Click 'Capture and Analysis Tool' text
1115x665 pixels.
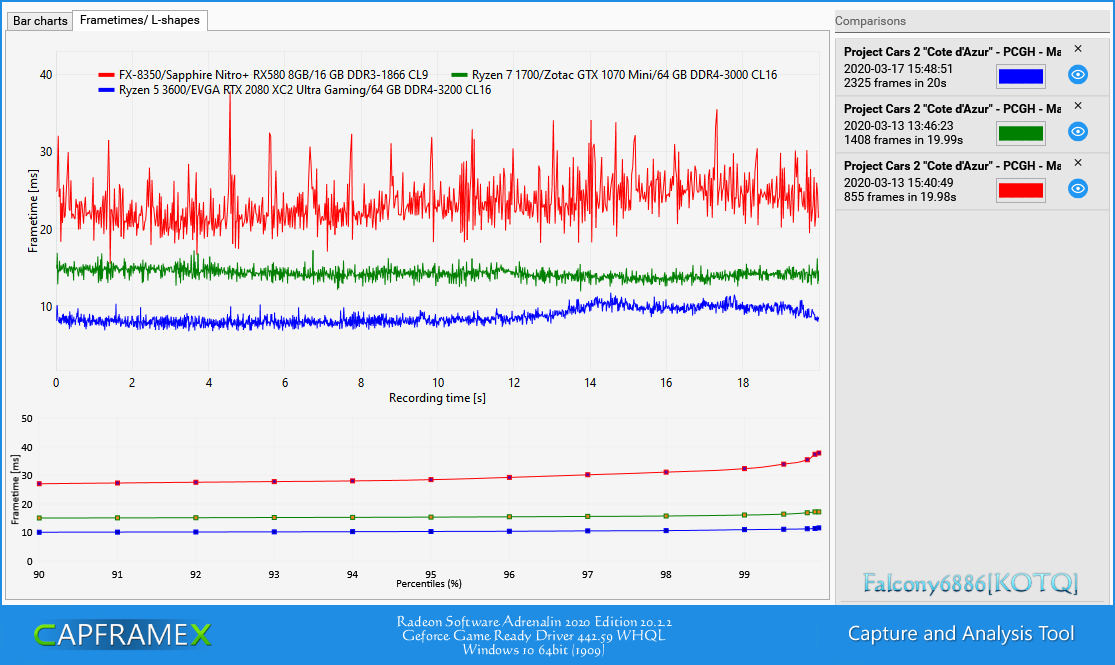961,634
